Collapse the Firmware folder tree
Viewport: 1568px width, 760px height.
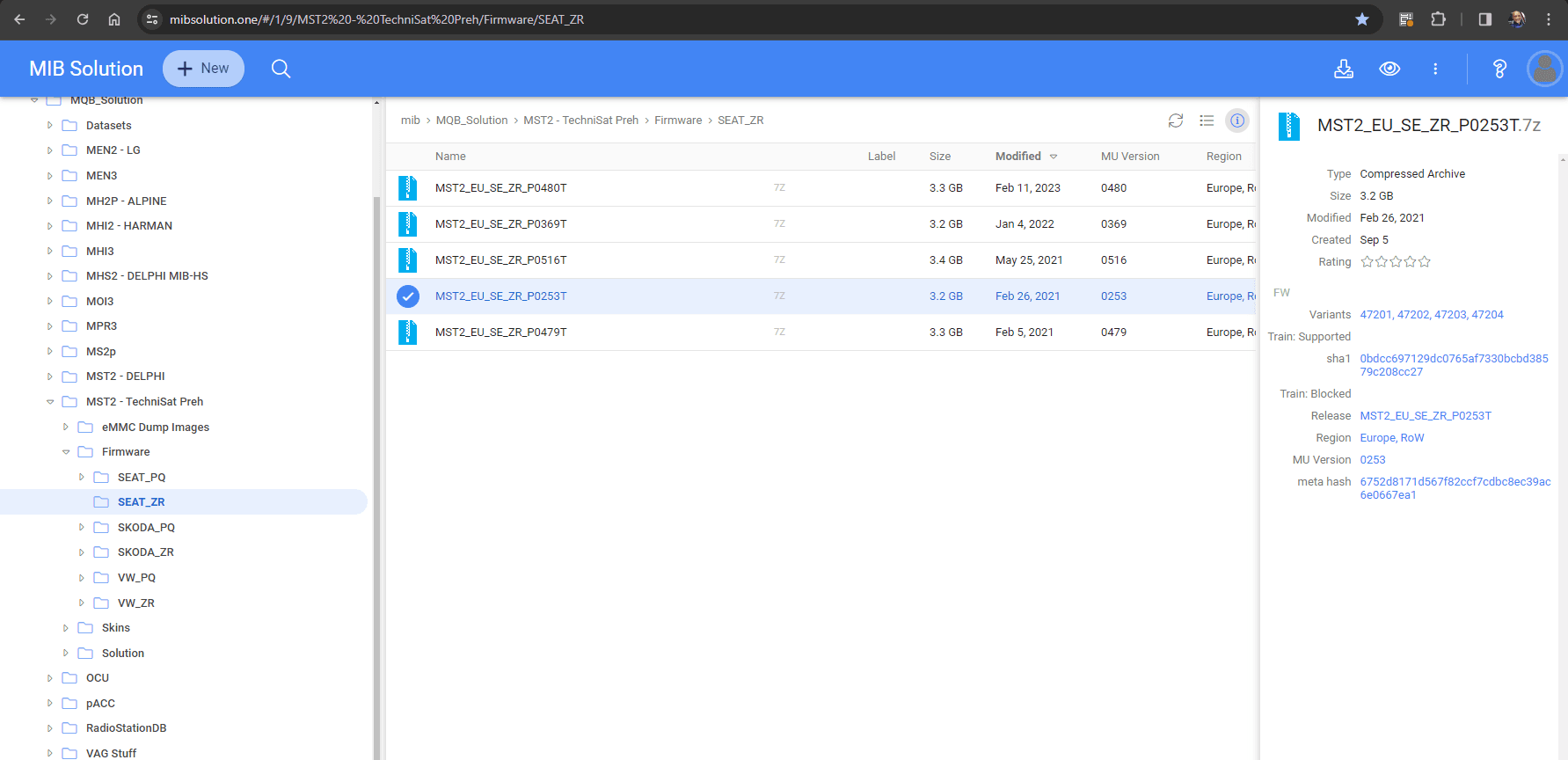tap(66, 452)
